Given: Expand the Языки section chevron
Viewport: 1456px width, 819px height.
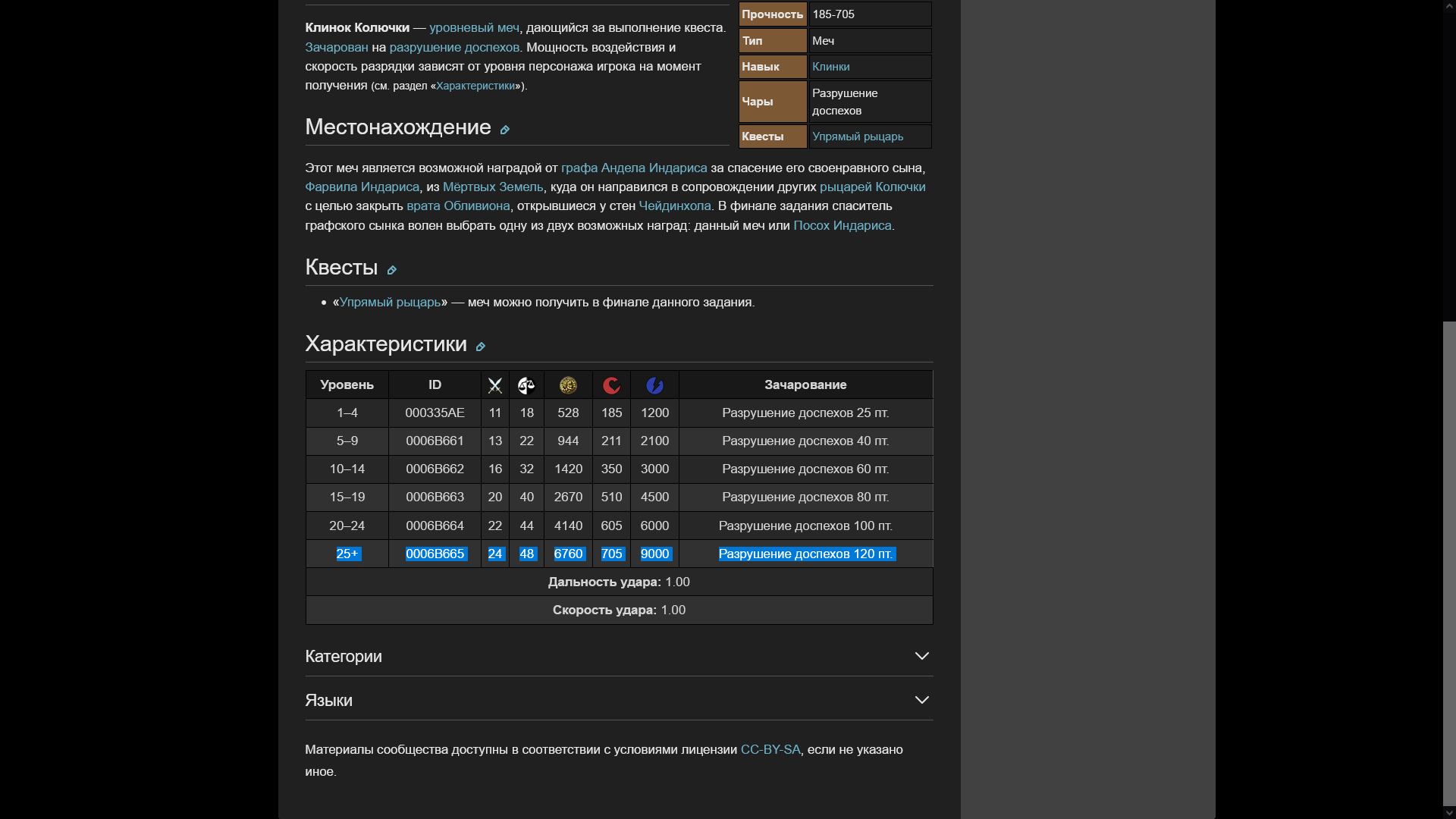Looking at the screenshot, I should click(921, 700).
